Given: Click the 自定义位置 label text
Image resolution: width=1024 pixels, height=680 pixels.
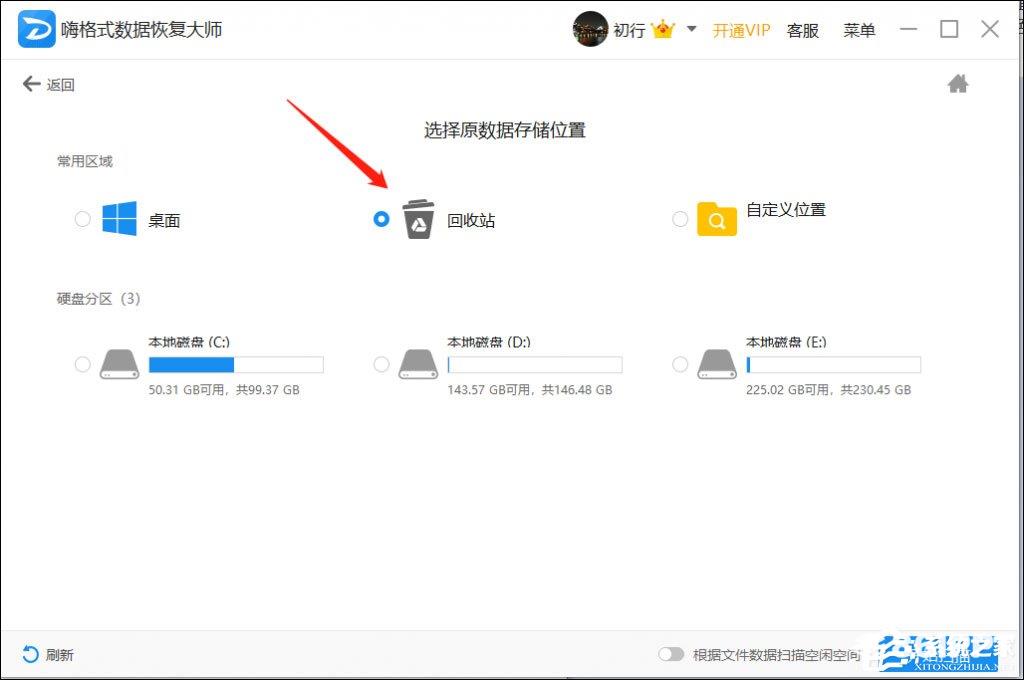Looking at the screenshot, I should (786, 210).
